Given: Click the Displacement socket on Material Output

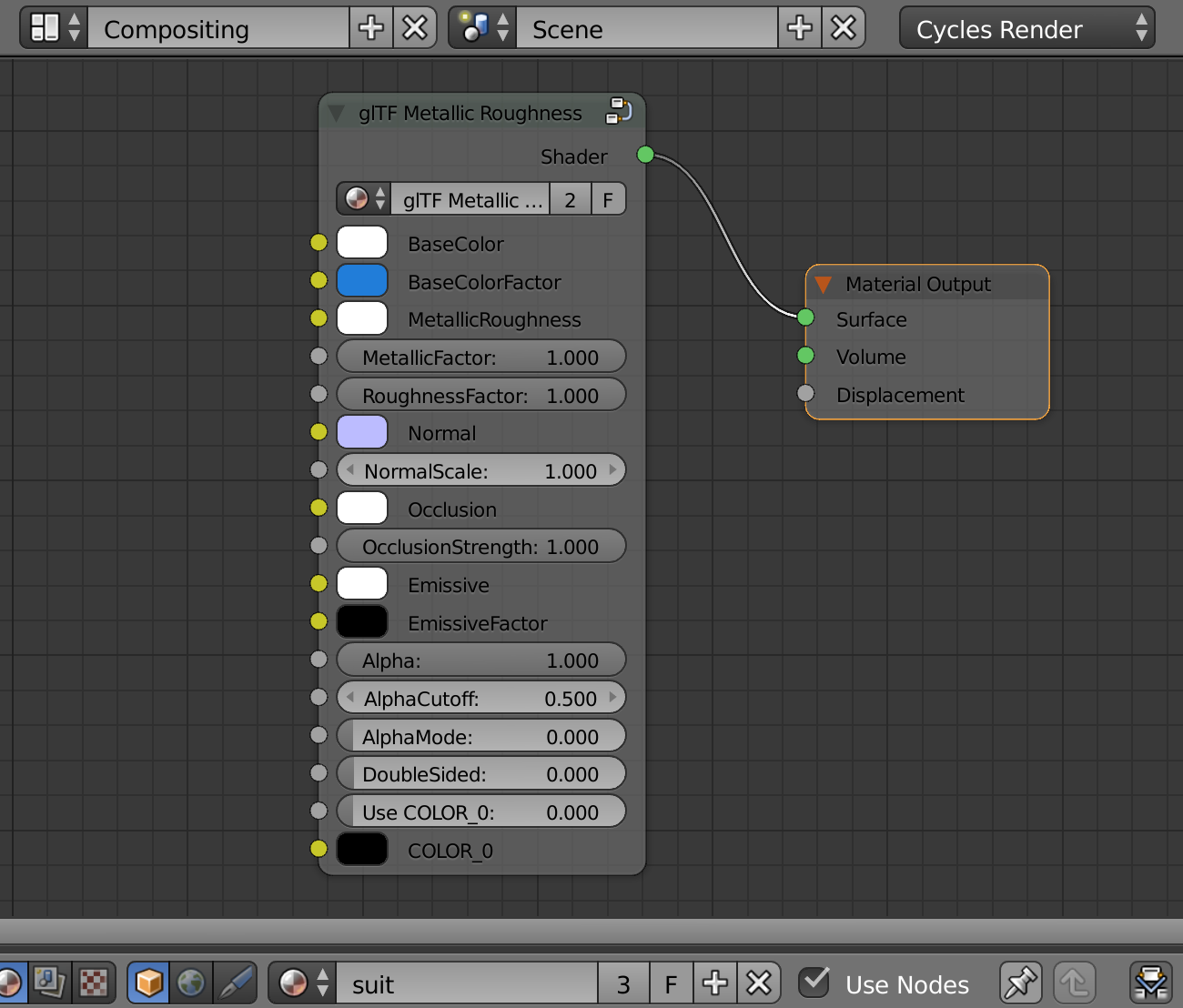Looking at the screenshot, I should (805, 393).
